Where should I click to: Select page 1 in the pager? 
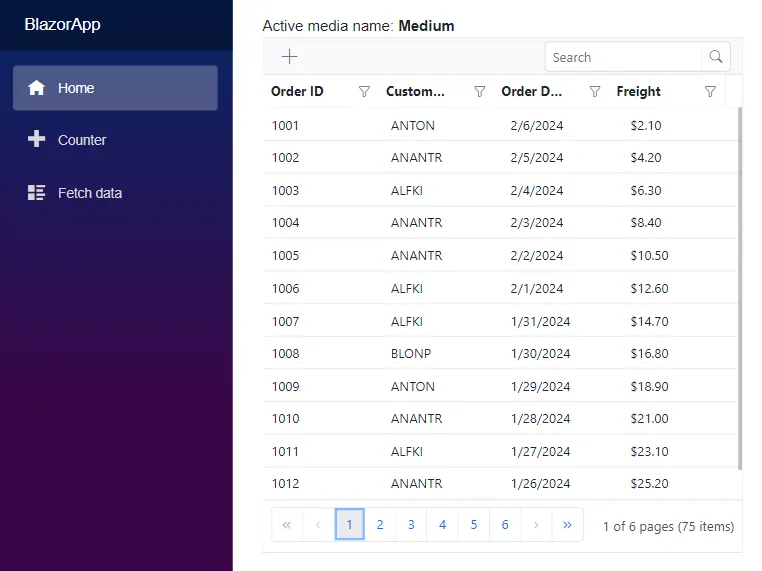click(x=349, y=525)
